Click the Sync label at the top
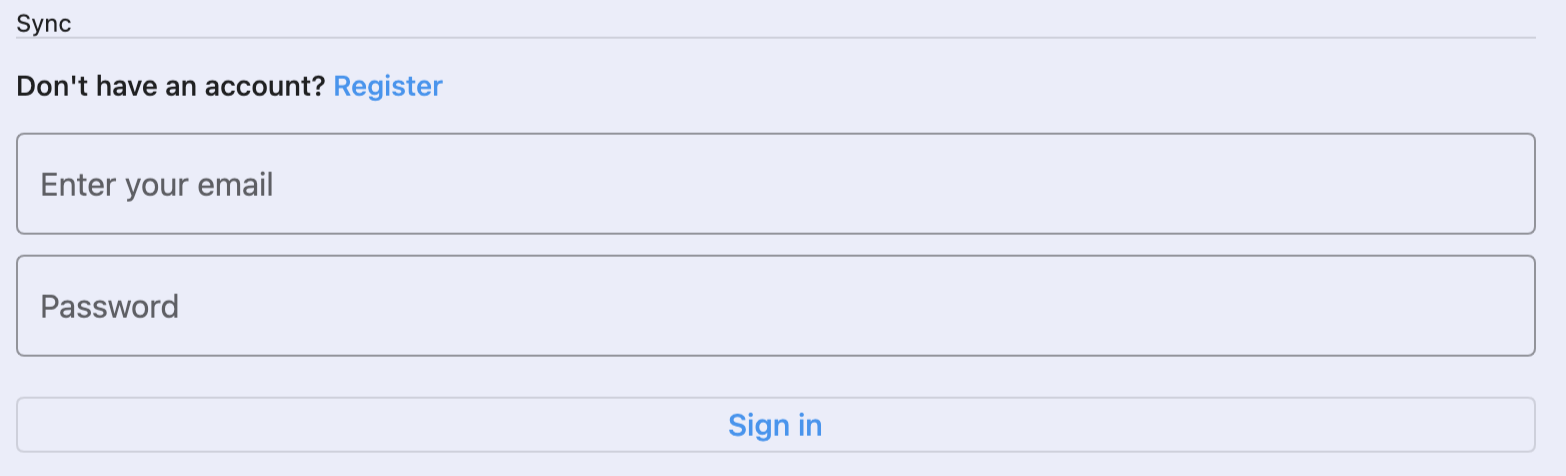This screenshot has width=1566, height=476. [44, 24]
